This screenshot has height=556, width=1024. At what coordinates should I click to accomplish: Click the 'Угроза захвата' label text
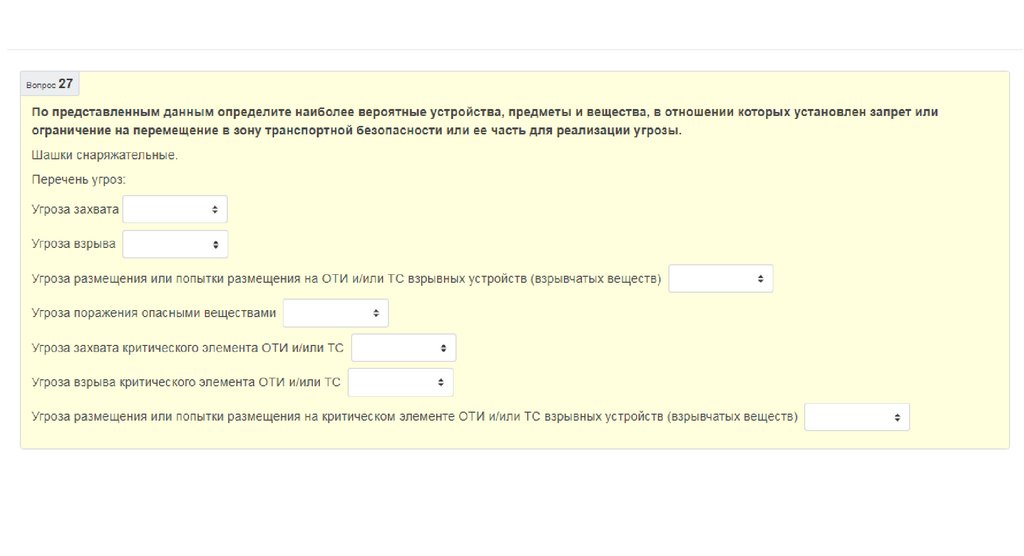pos(75,209)
